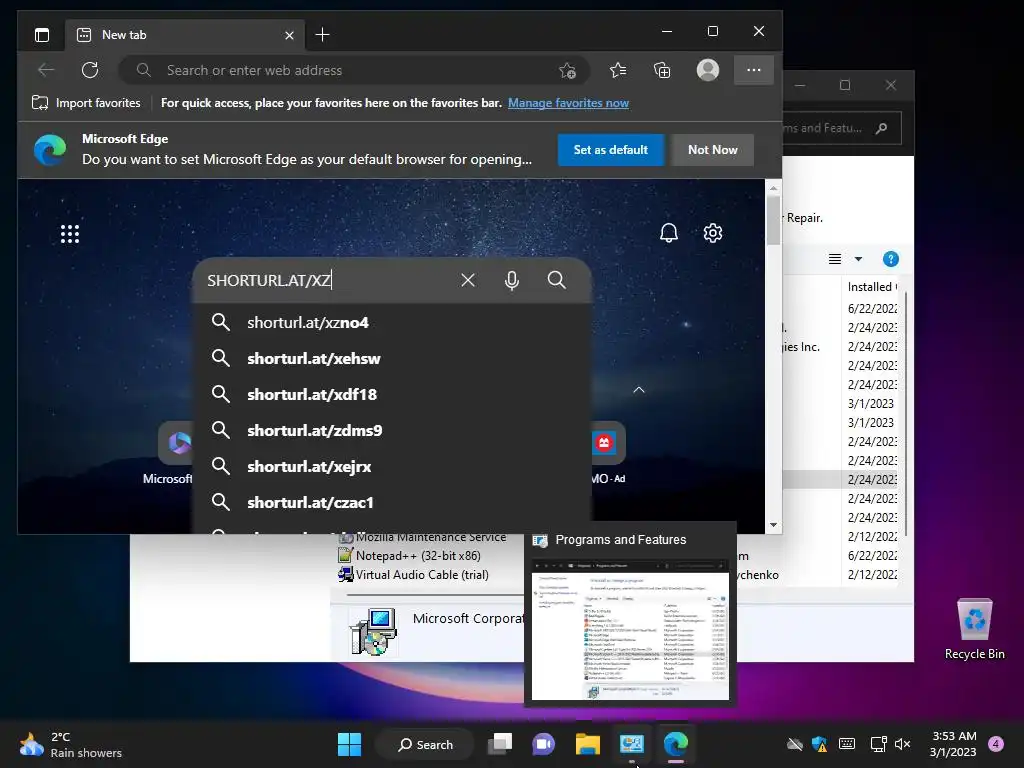Open the notification center badge 4

coord(996,744)
